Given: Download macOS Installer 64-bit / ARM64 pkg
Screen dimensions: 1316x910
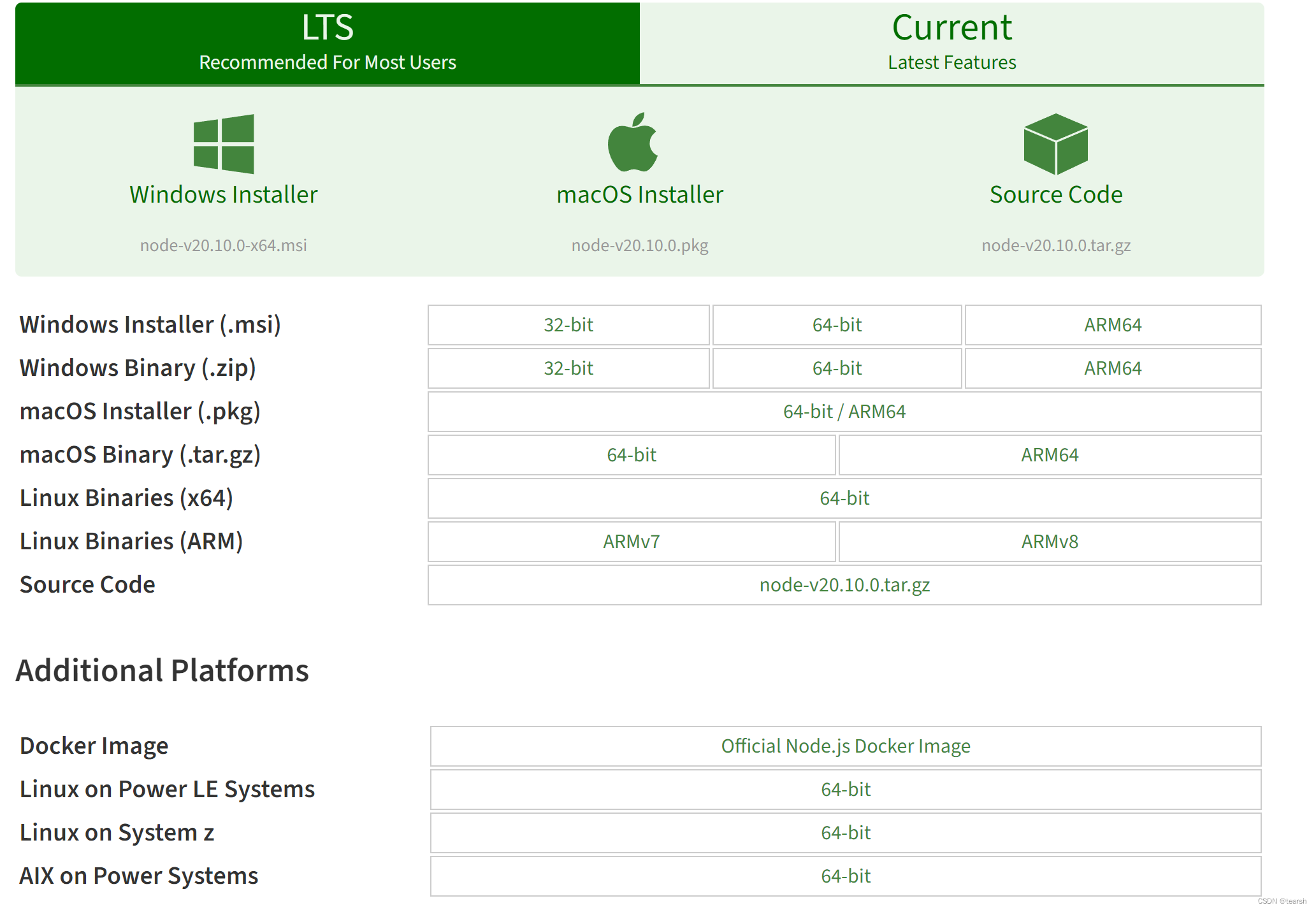Looking at the screenshot, I should point(844,412).
